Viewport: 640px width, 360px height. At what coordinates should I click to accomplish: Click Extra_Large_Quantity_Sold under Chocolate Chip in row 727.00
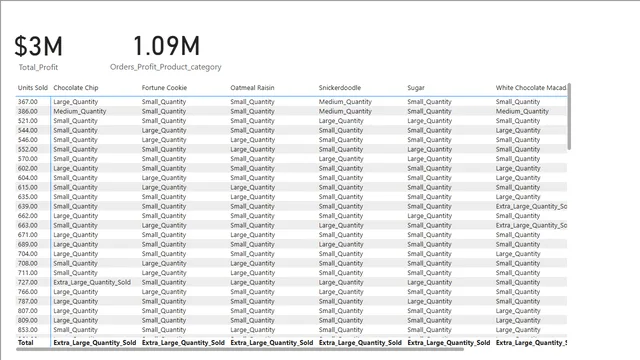click(x=92, y=282)
